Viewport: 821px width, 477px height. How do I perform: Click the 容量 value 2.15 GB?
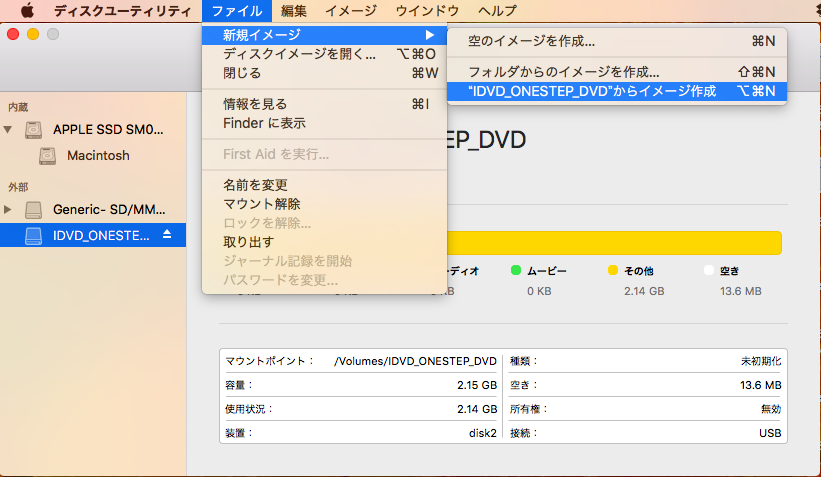476,385
